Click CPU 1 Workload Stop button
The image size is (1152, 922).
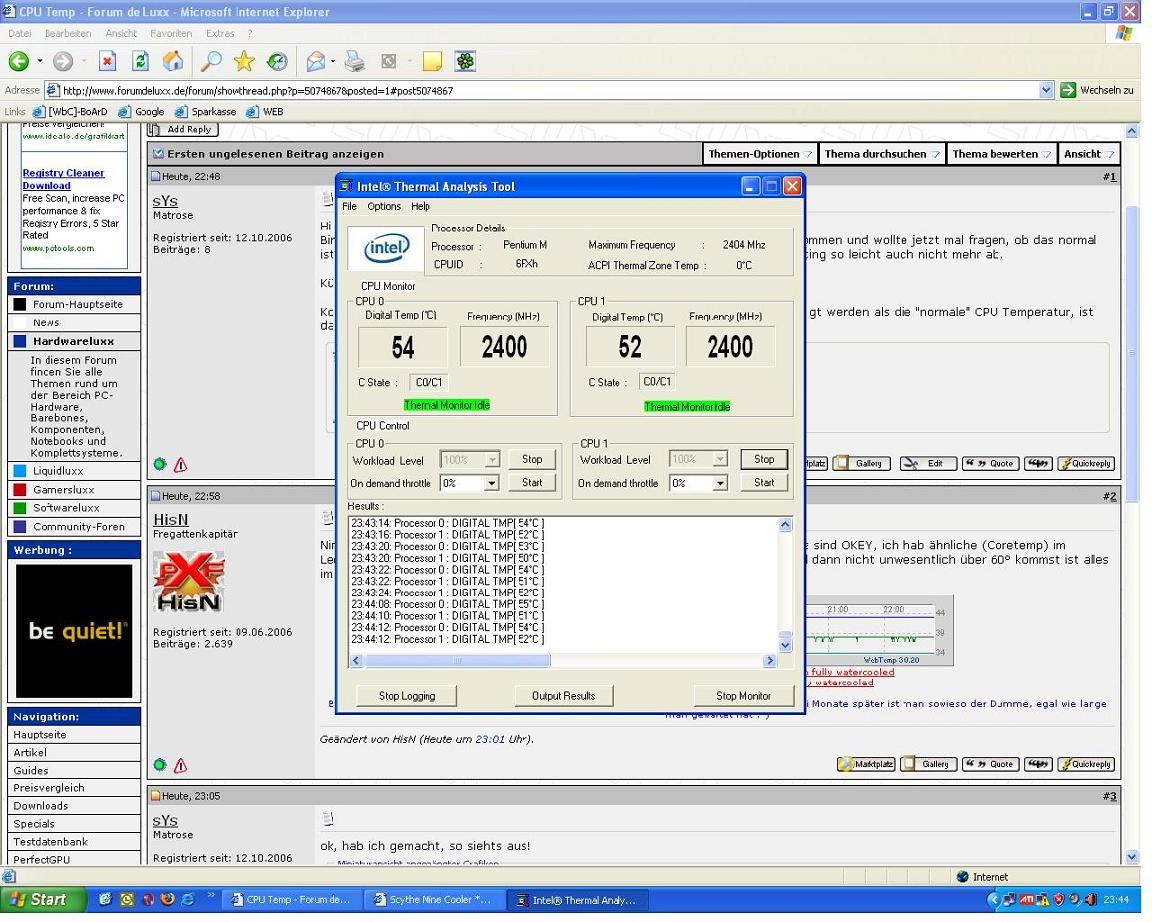point(764,459)
